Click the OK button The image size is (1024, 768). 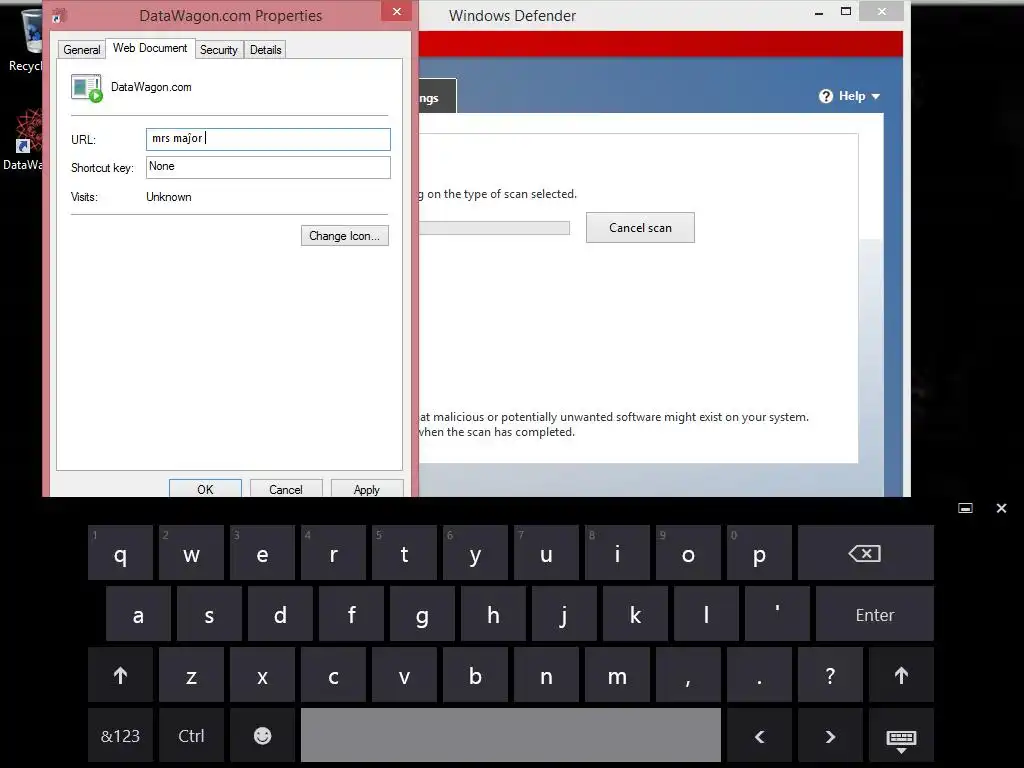click(205, 489)
